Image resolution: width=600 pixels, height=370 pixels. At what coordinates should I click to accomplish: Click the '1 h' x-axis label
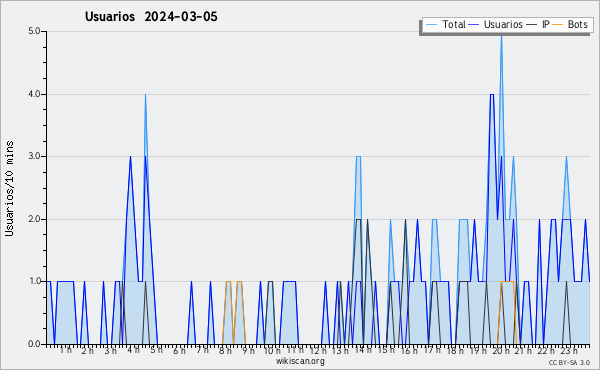click(x=65, y=350)
